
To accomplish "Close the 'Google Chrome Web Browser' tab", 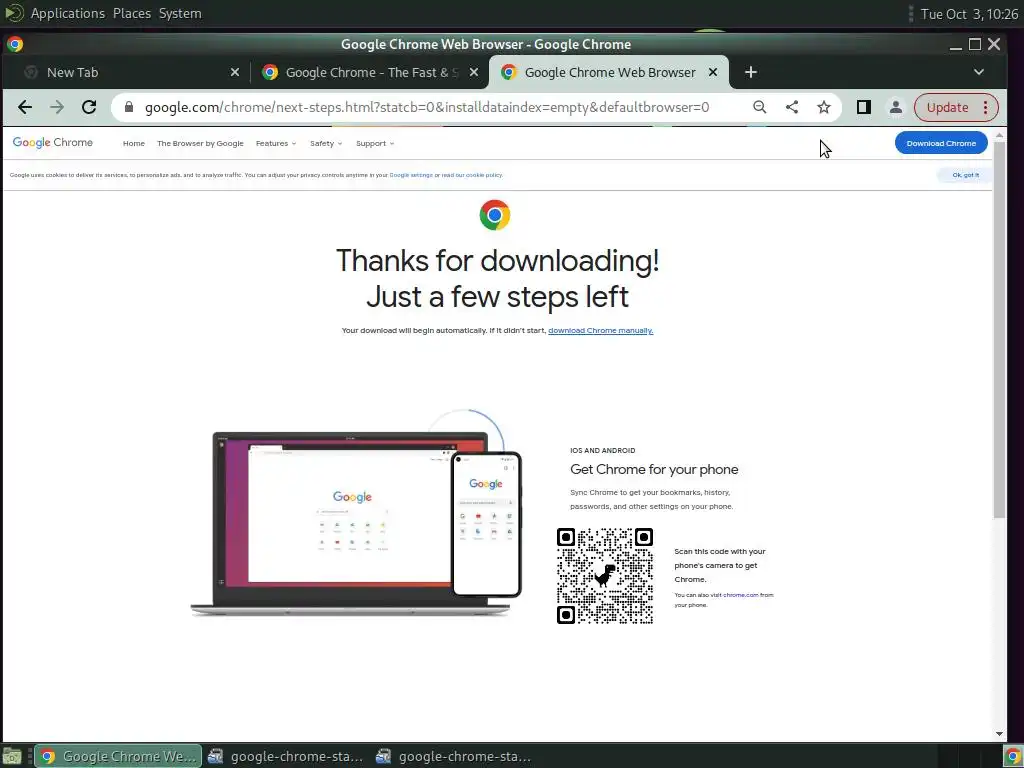I will click(713, 72).
